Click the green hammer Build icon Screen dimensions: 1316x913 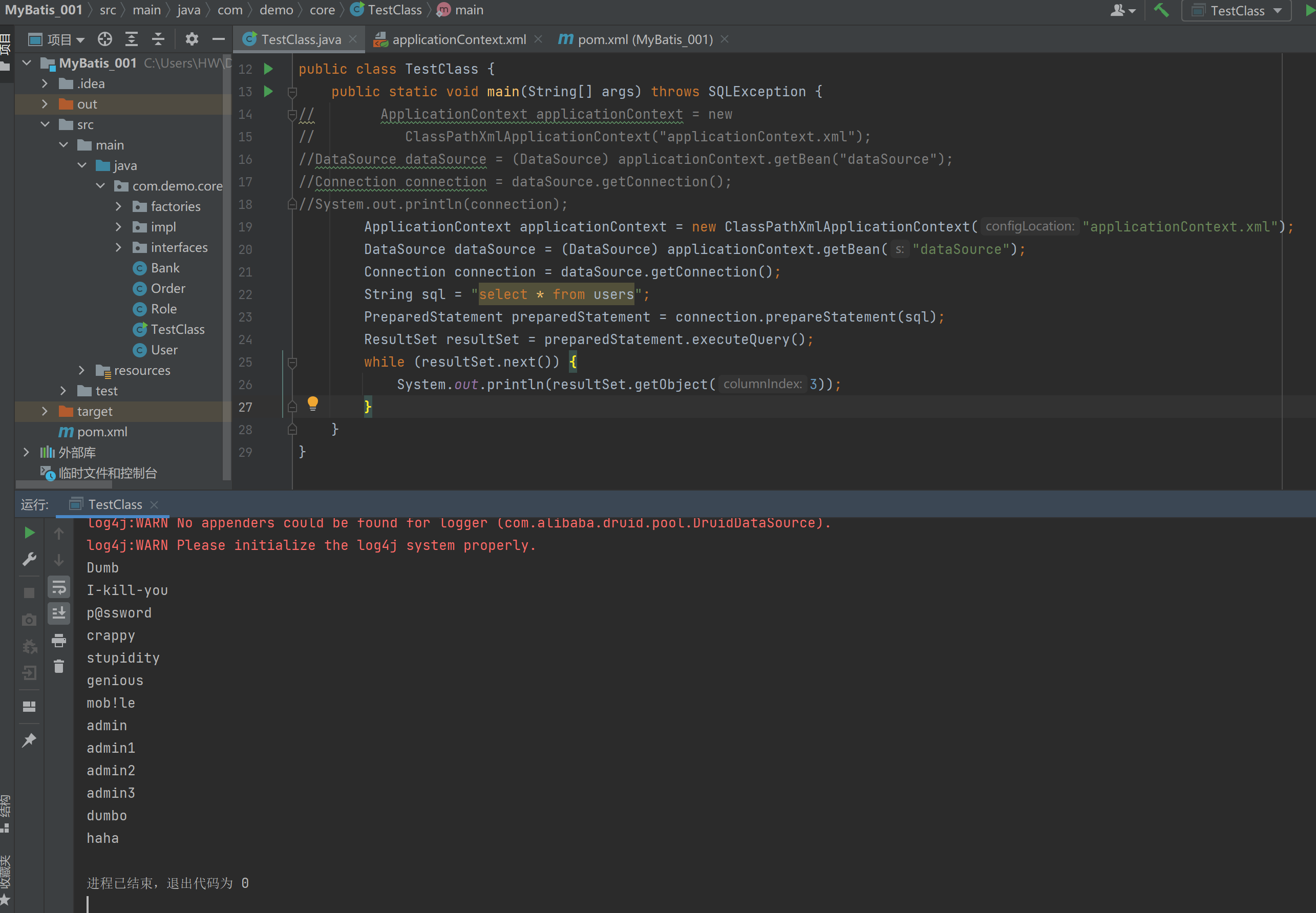tap(1160, 10)
